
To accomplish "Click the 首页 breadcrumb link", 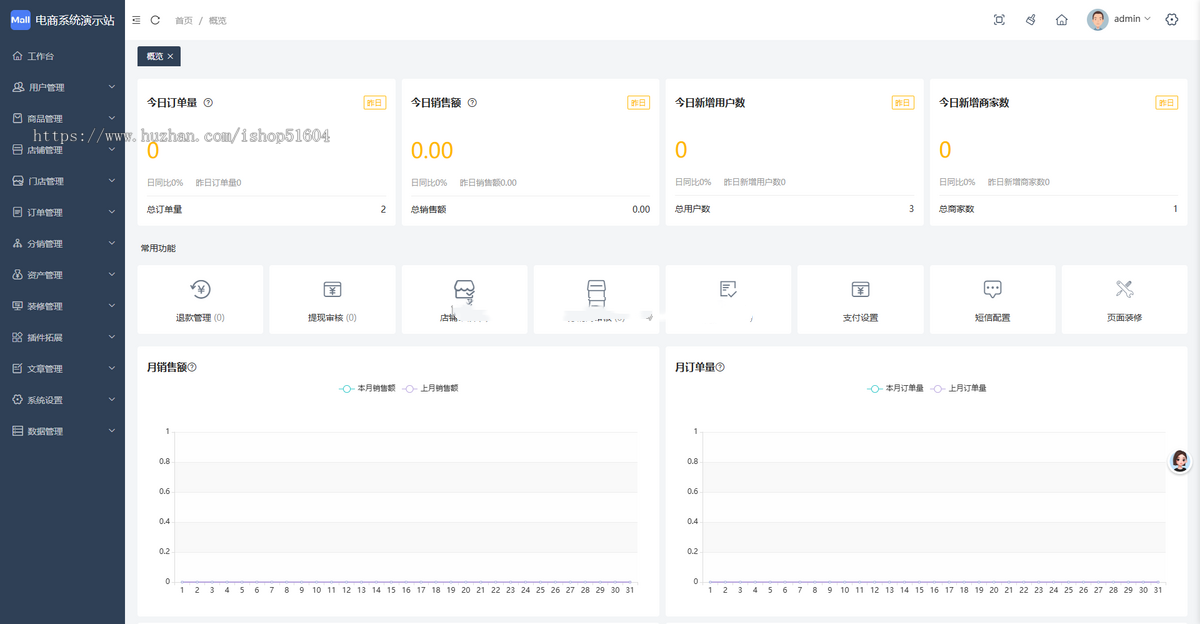I will pos(184,20).
